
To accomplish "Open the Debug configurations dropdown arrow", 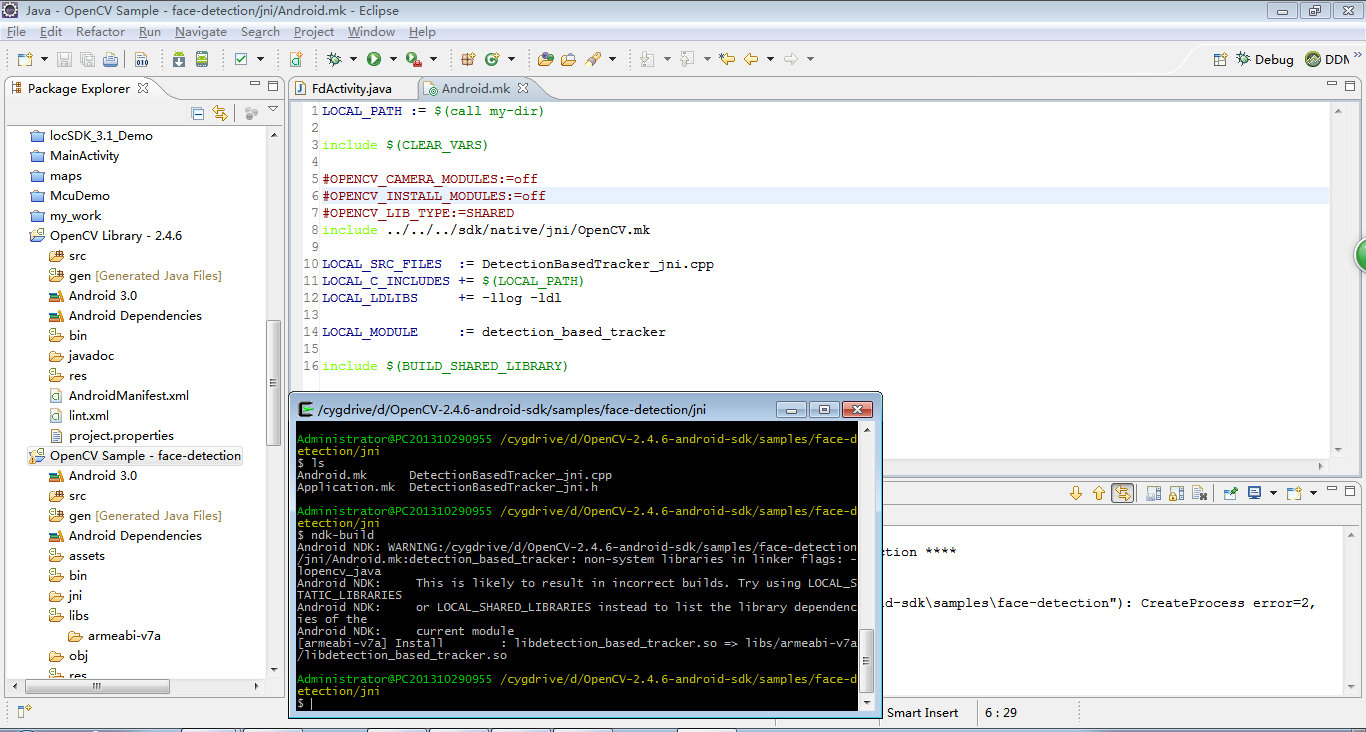I will [x=353, y=59].
